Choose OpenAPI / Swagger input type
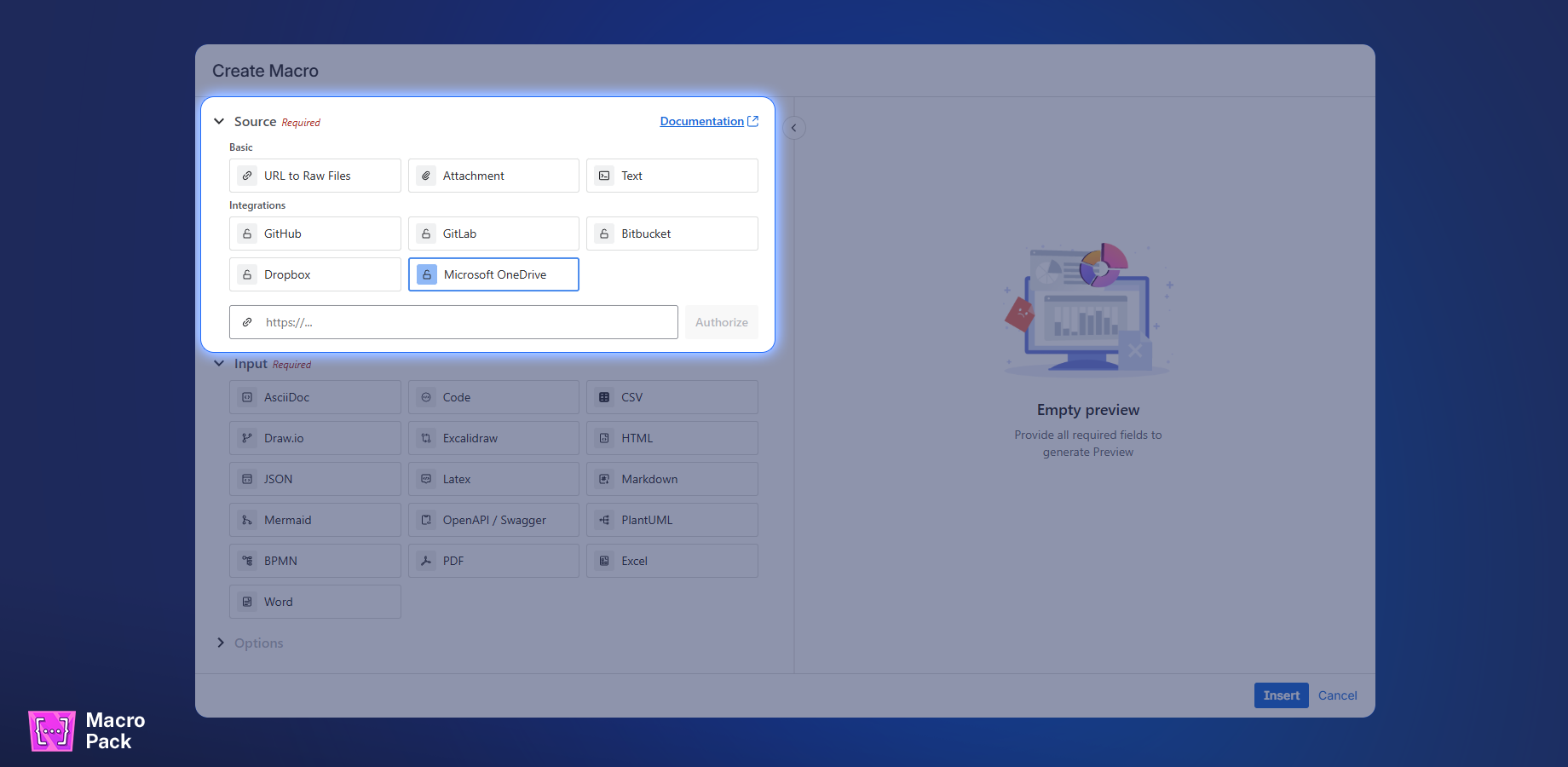This screenshot has width=1568, height=767. (493, 520)
